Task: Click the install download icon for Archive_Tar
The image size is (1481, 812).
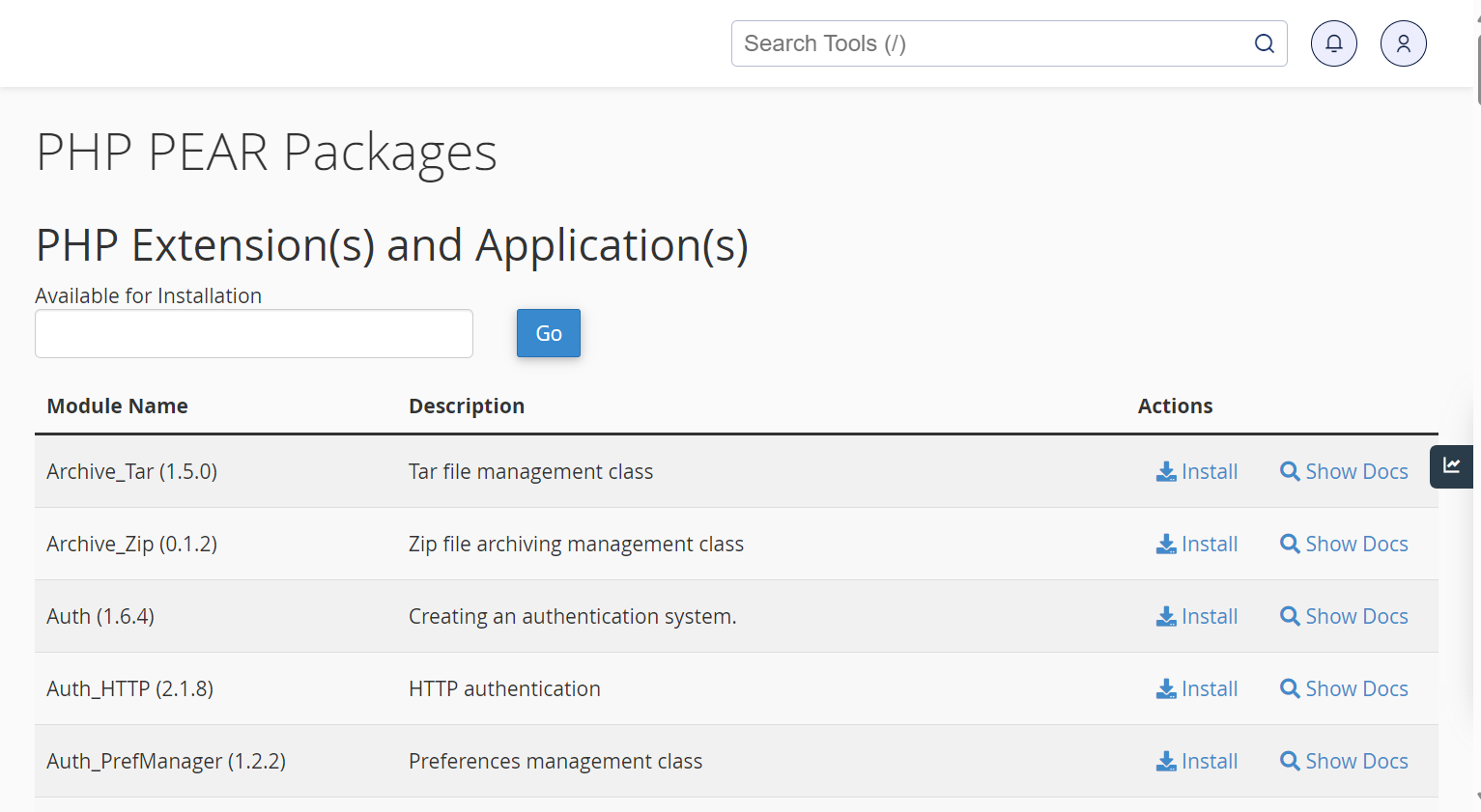Action: [1165, 471]
